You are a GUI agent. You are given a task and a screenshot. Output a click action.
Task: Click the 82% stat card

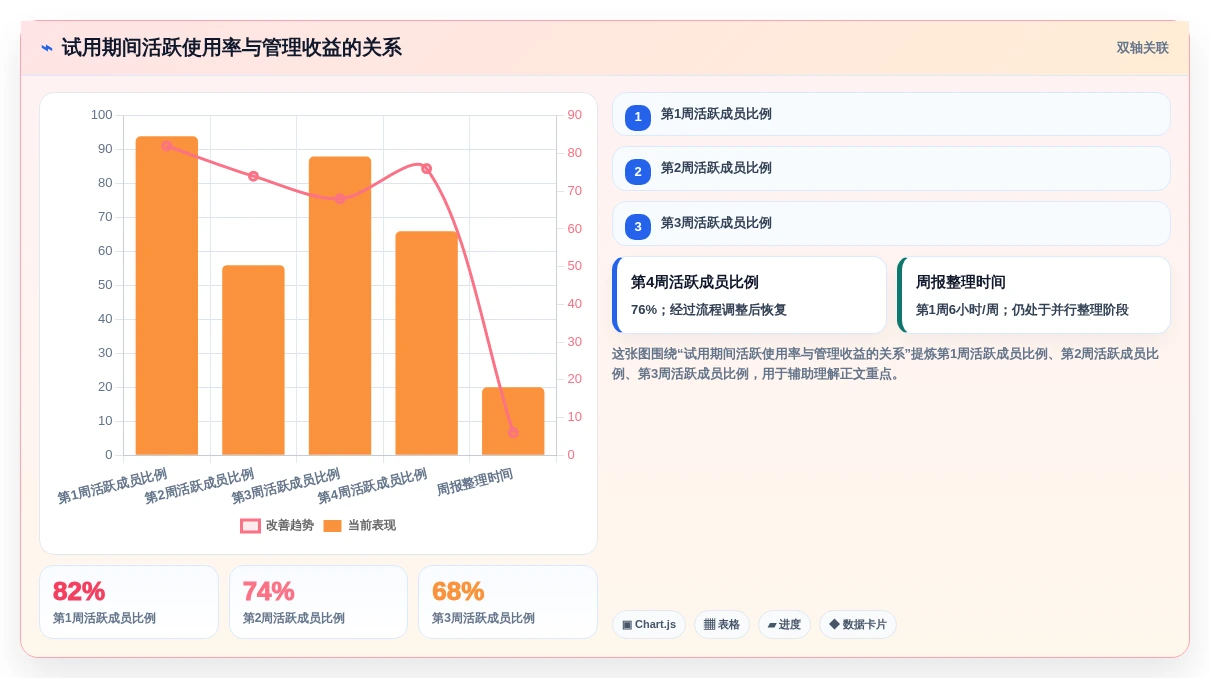[129, 602]
